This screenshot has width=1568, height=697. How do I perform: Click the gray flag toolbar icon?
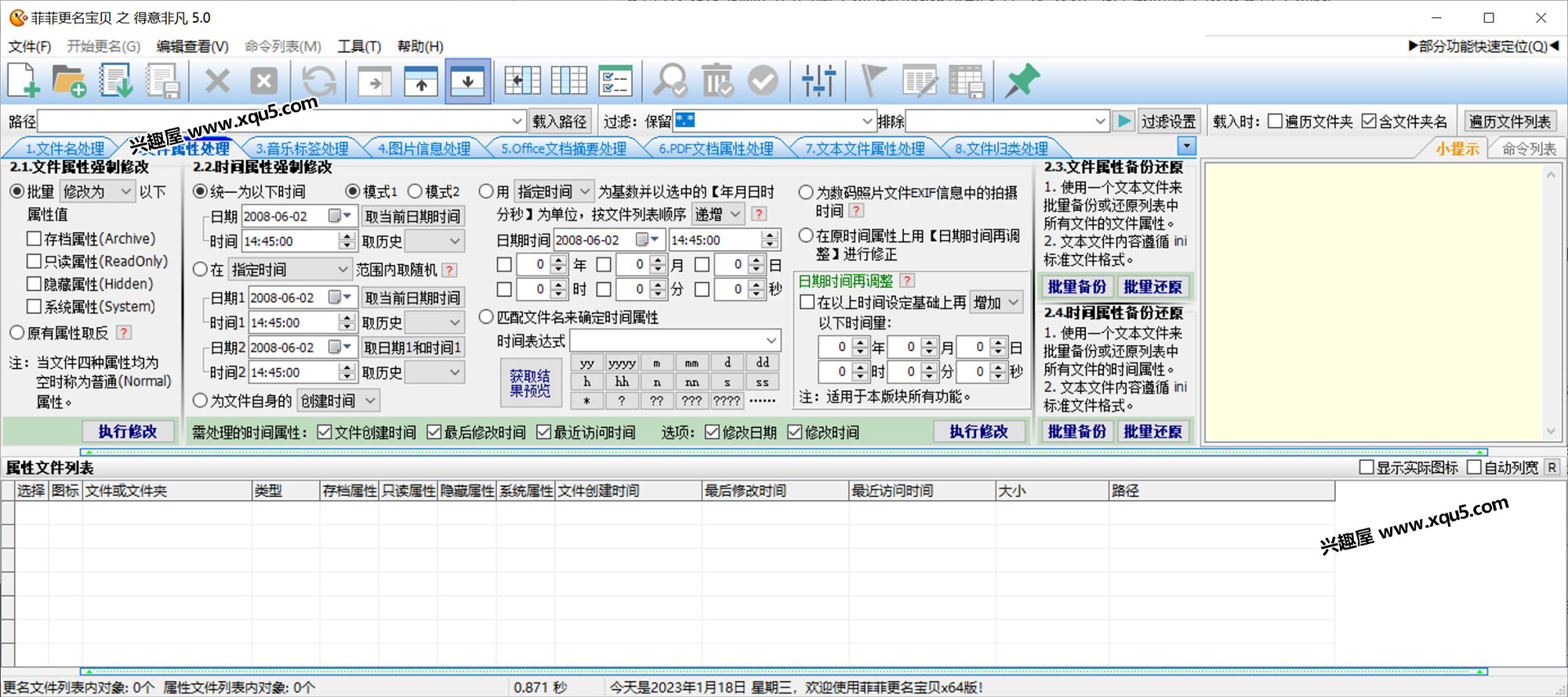[873, 81]
